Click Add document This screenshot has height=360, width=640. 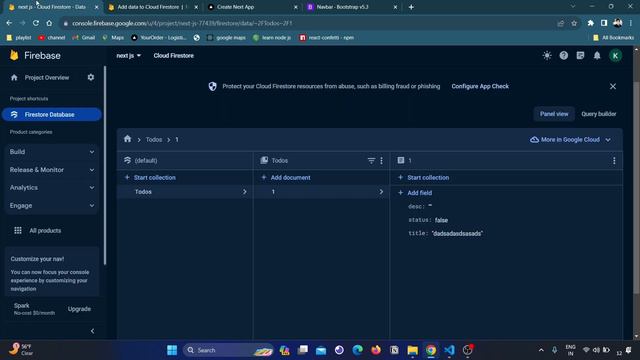[x=286, y=178]
